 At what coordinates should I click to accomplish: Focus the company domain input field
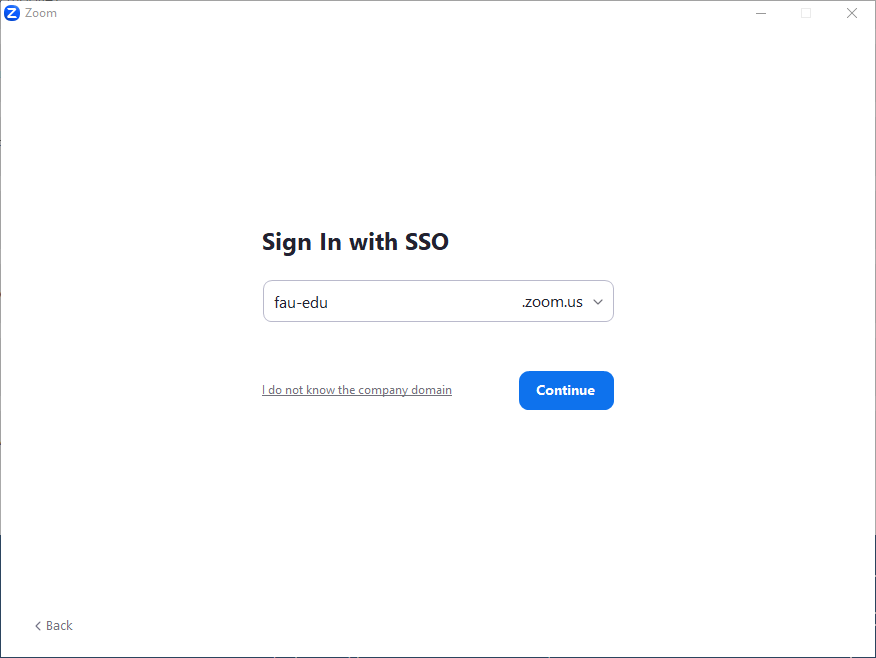[x=400, y=302]
